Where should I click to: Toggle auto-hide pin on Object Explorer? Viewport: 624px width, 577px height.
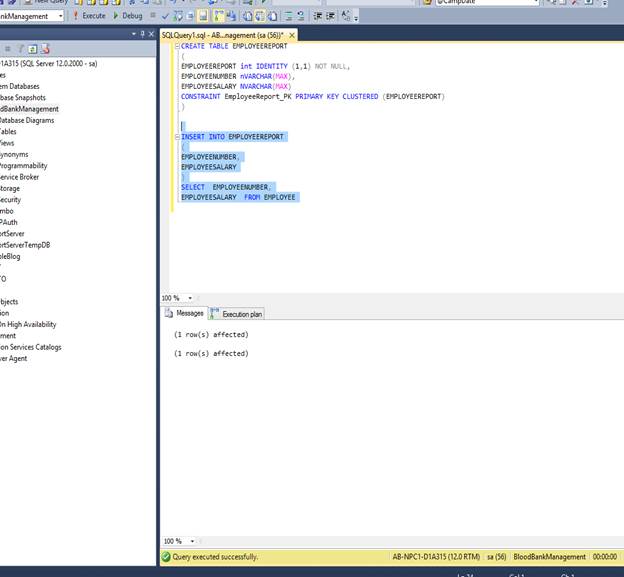click(143, 34)
